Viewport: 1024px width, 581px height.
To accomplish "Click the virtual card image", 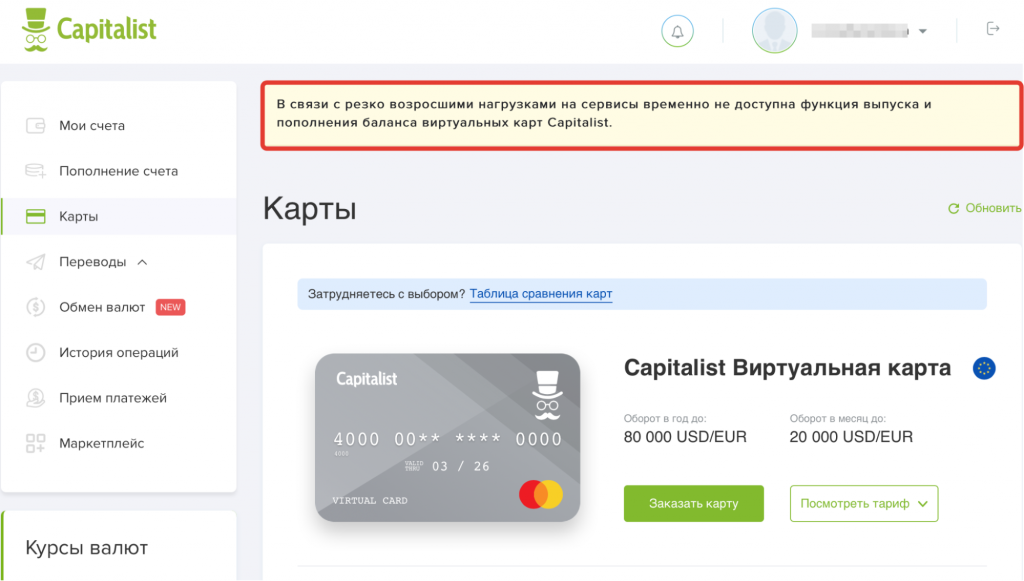I will point(447,437).
